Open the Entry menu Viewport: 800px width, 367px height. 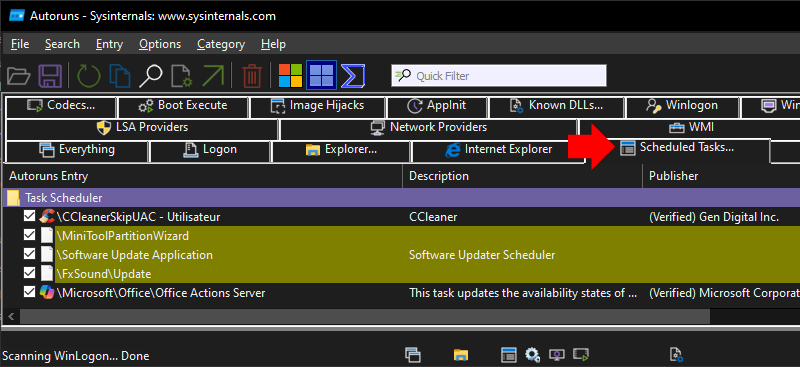(x=109, y=44)
